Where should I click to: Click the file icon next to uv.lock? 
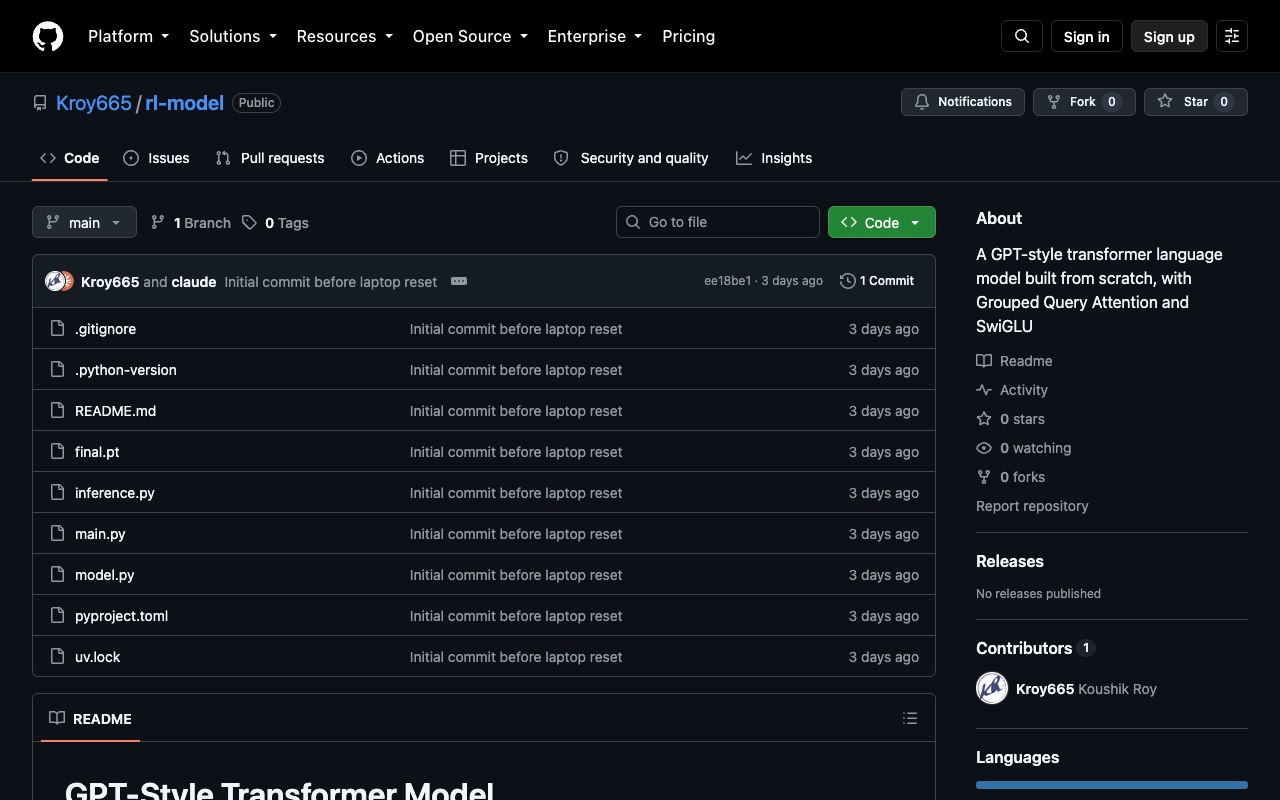(57, 656)
